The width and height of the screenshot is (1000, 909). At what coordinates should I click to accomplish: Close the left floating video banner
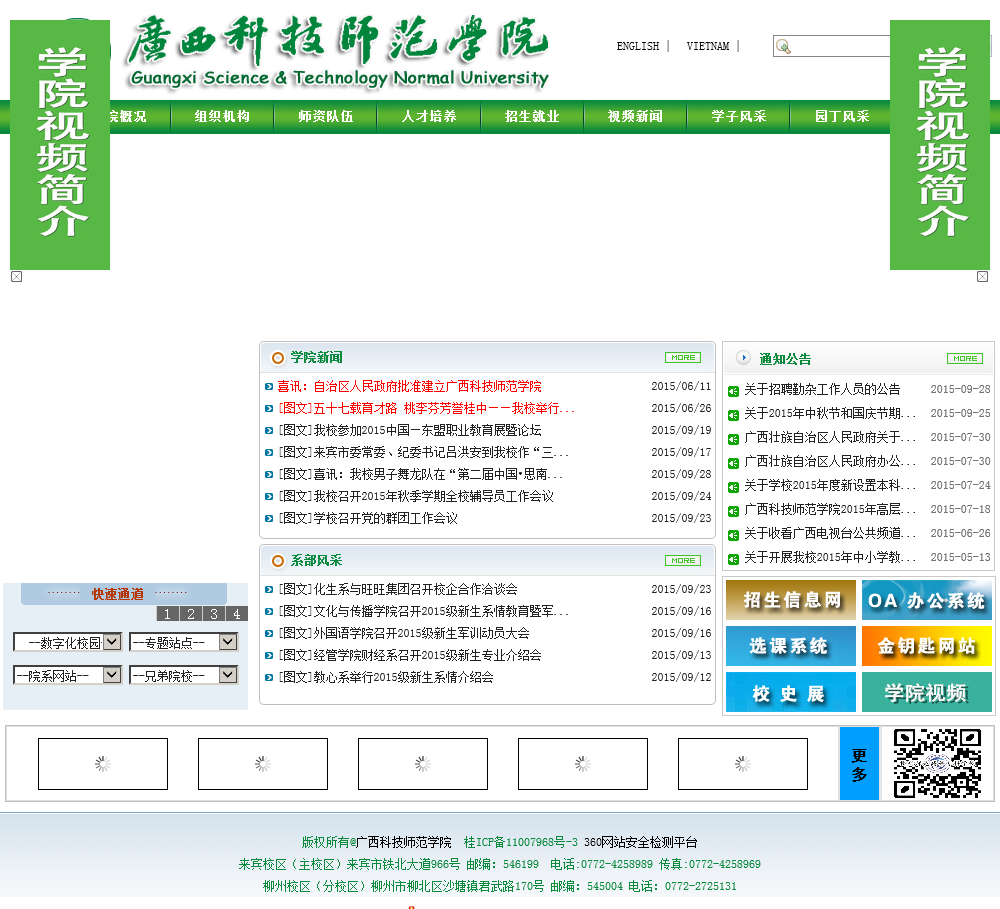coord(17,276)
